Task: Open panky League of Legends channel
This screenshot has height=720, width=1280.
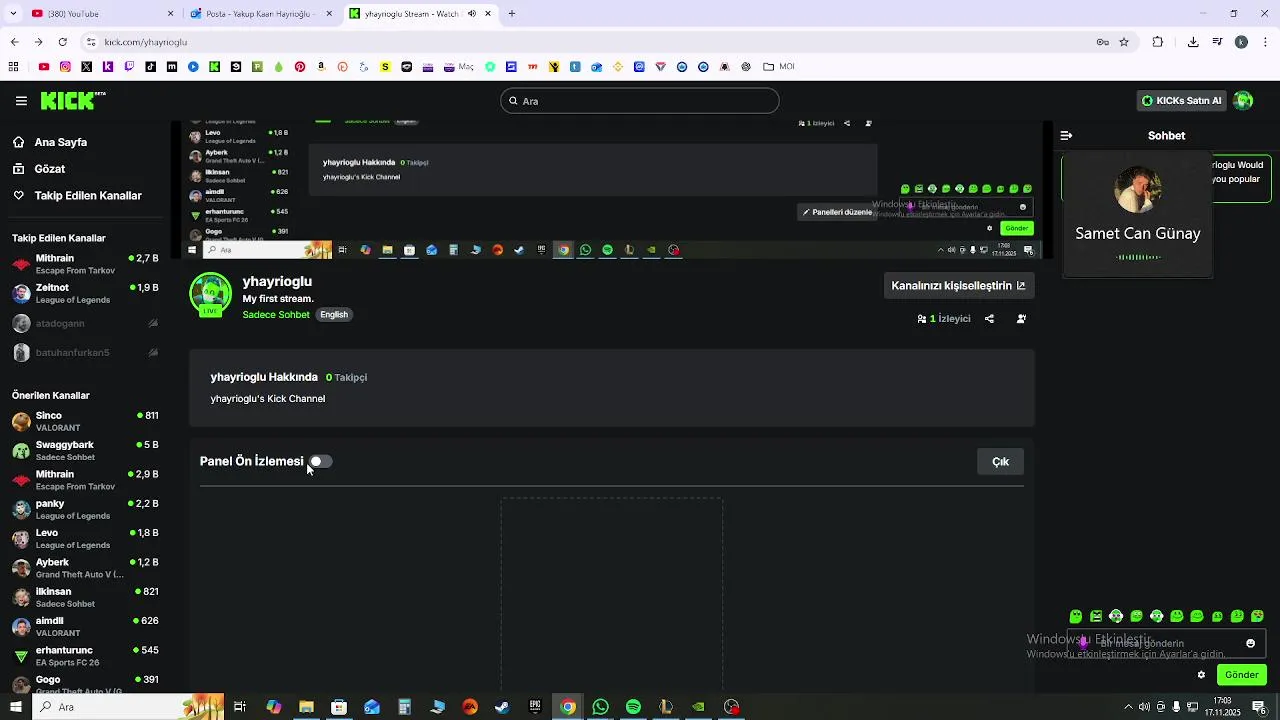Action: pos(85,509)
